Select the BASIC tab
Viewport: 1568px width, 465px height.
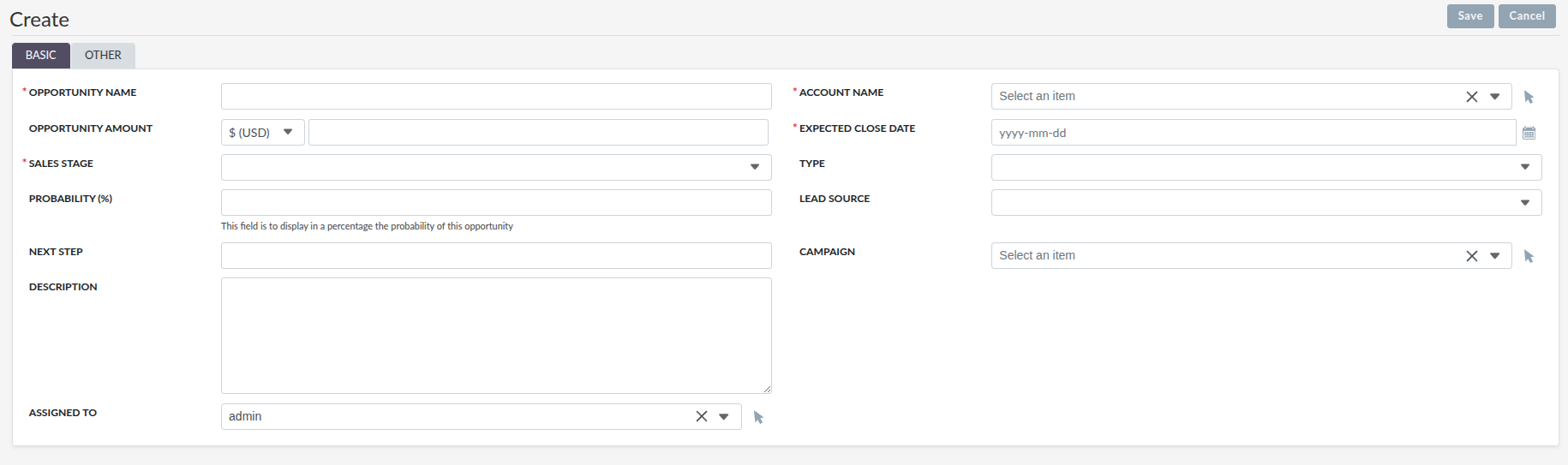40,55
